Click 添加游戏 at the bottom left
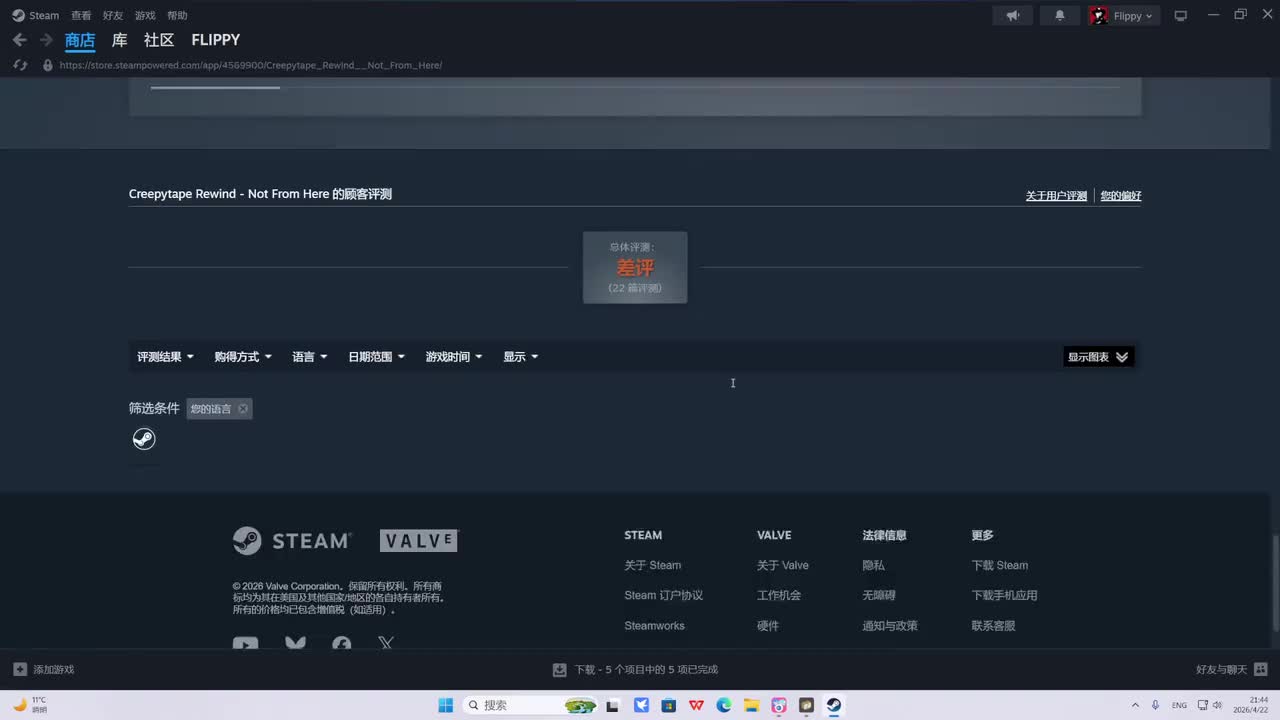The image size is (1280, 720). (44, 669)
